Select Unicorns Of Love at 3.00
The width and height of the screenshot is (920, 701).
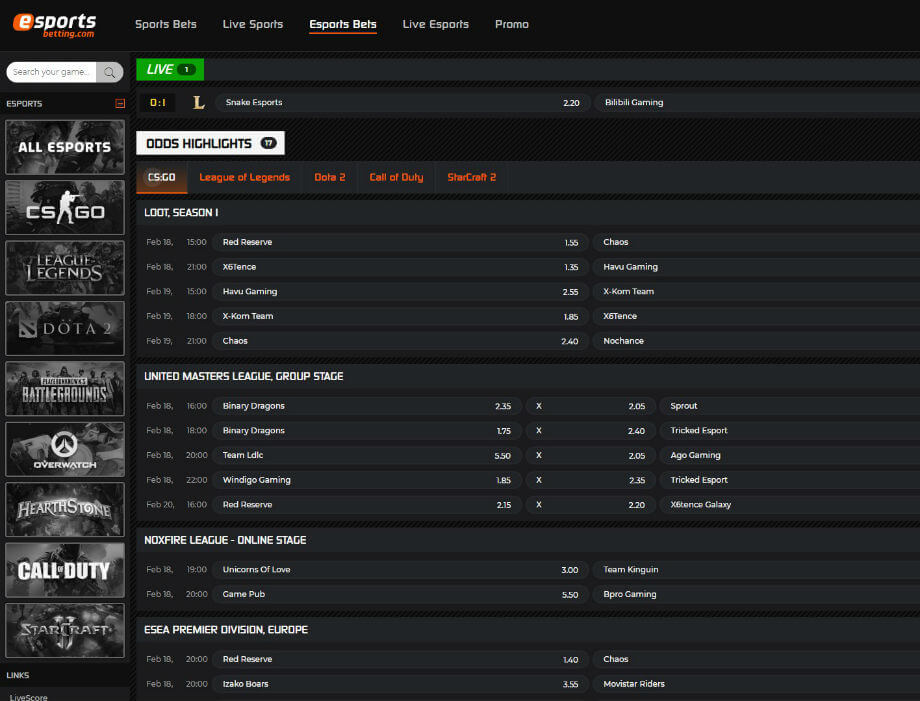coord(401,570)
